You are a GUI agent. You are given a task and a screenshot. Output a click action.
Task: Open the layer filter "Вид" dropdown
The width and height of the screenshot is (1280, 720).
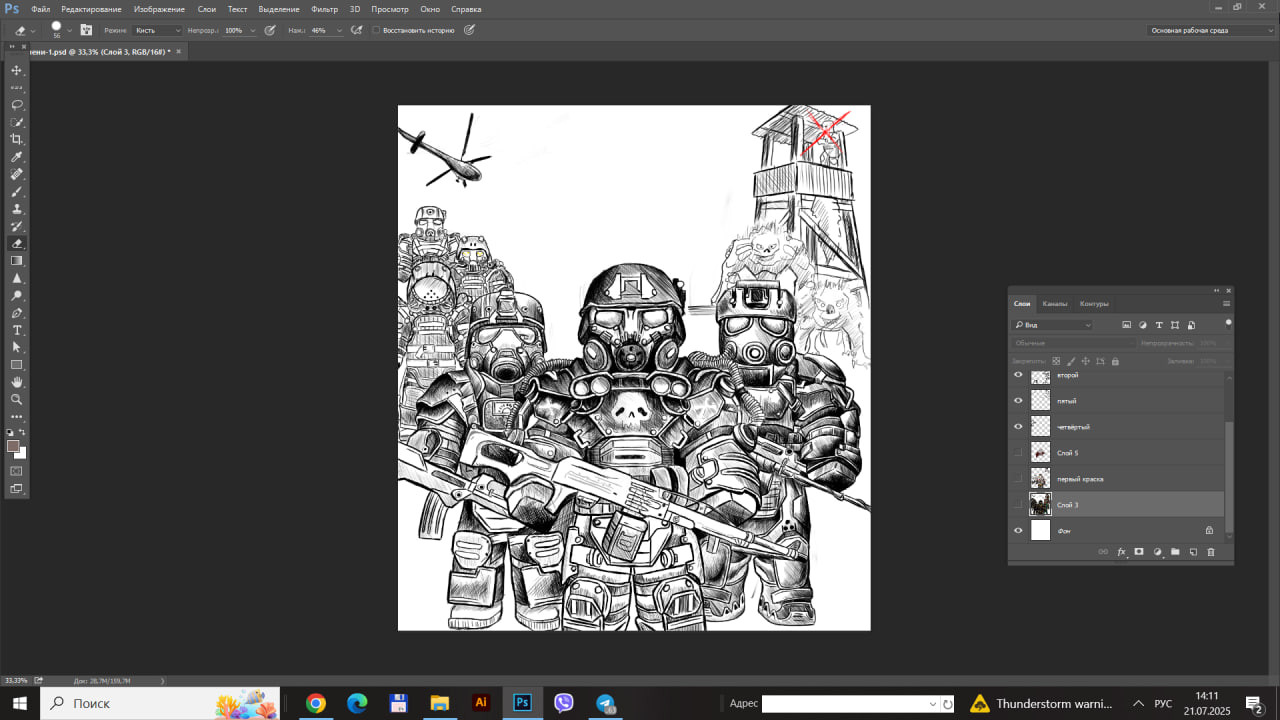(1052, 325)
